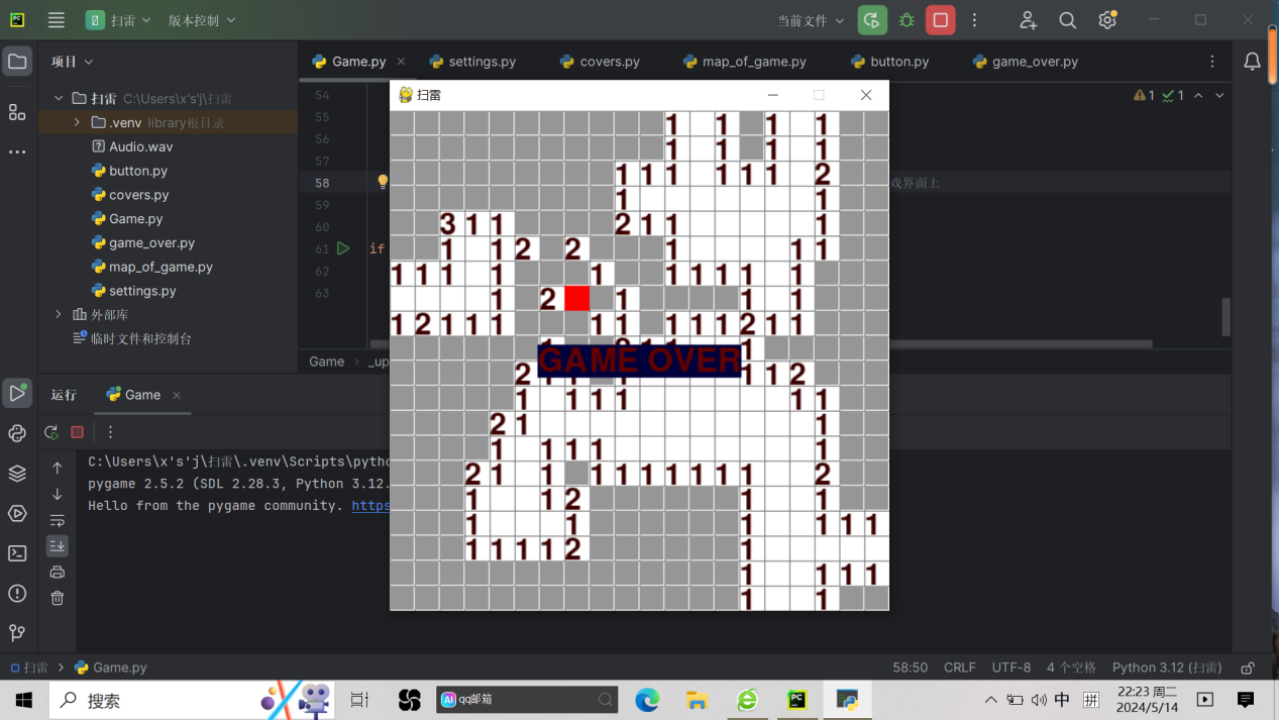
Task: Click the Rerun Game icon in Run panel
Action: pos(51,432)
